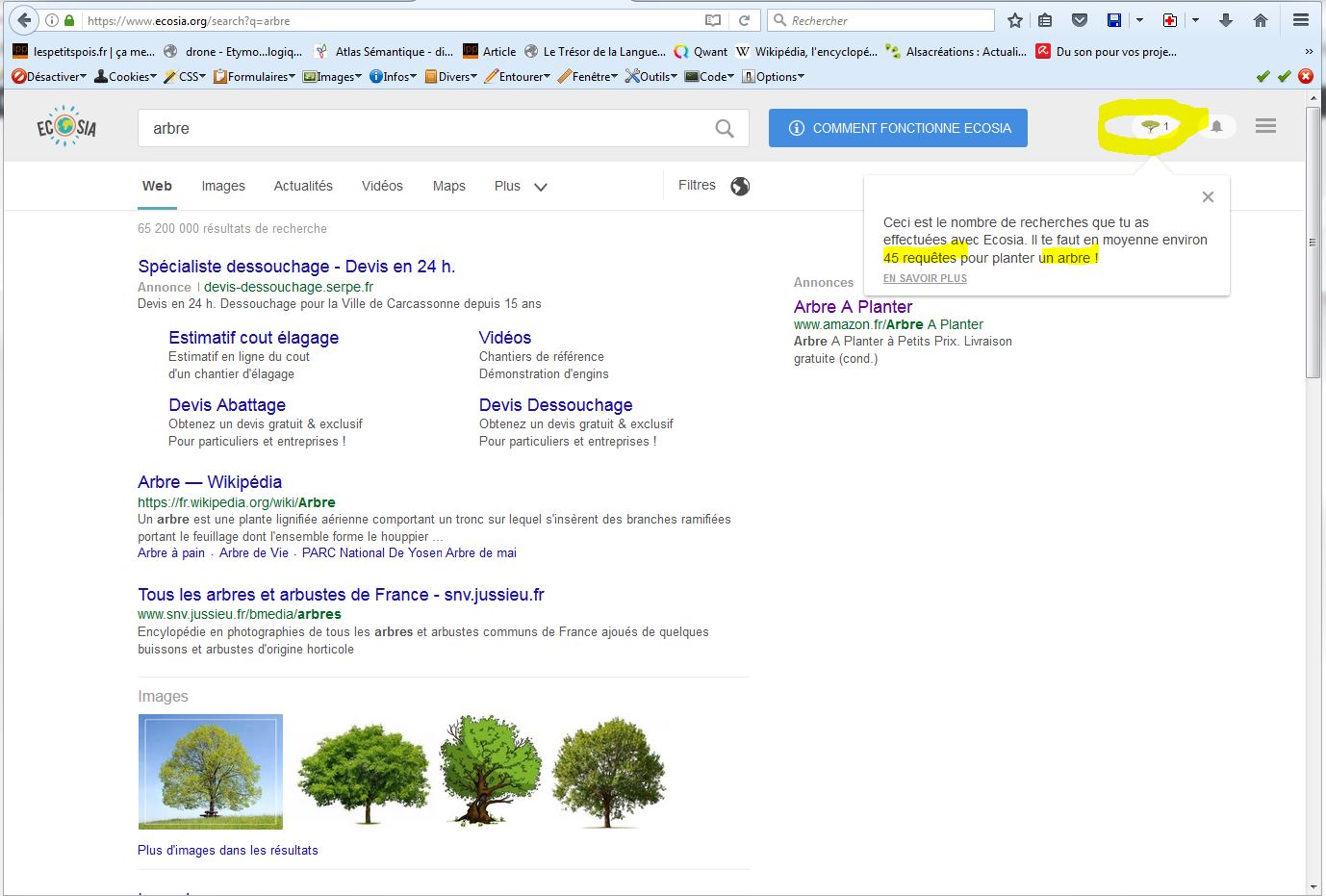Switch to the Actualités tab
The image size is (1326, 896).
point(303,186)
